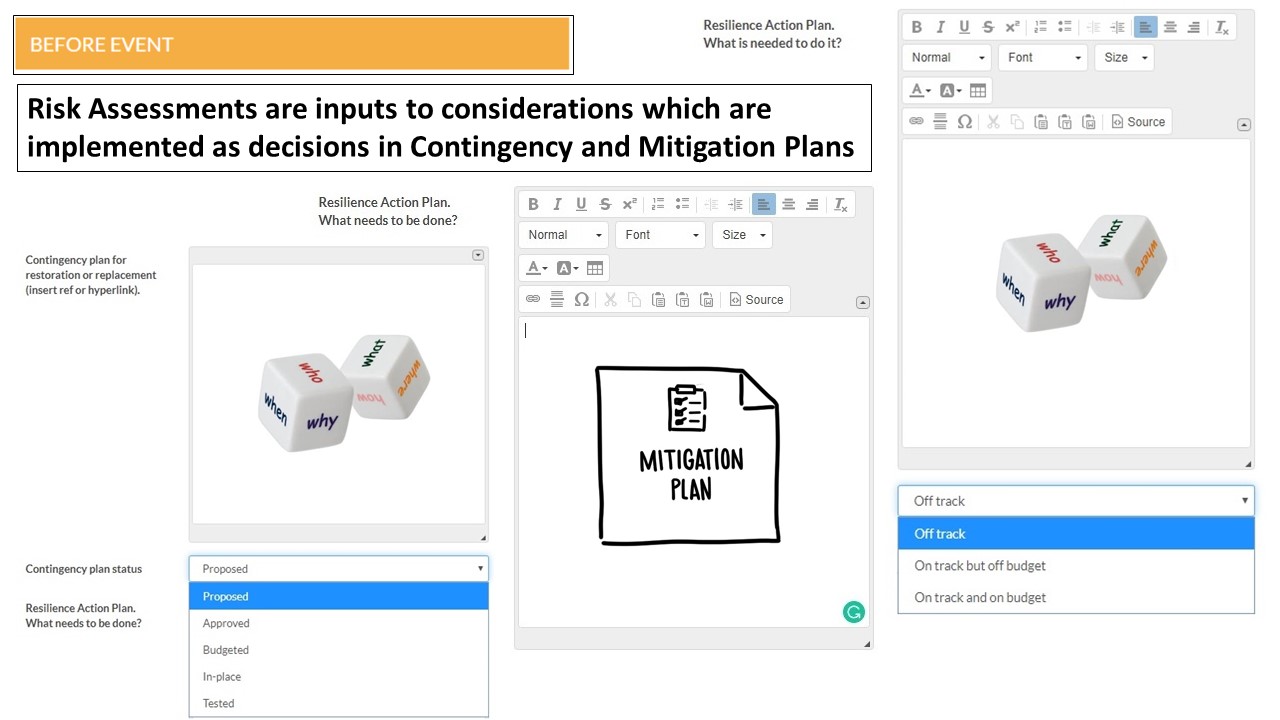Insert a numbered list in the middle editor

[x=658, y=204]
